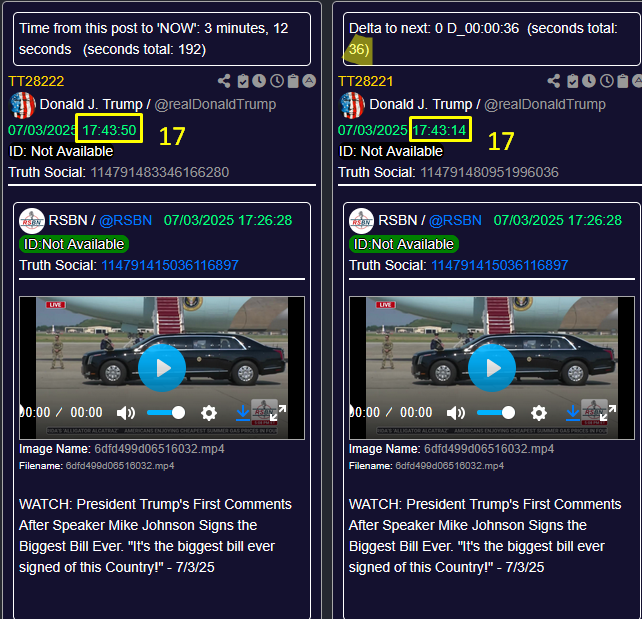Screen dimensions: 642x619
Task: Click the solid clock icon on post TT28221
Action: (589, 81)
